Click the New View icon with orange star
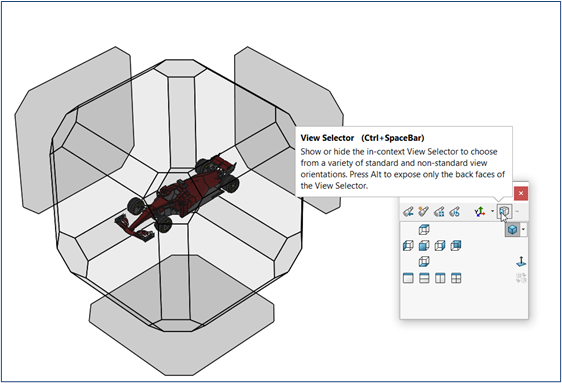This screenshot has height=383, width=562. [x=423, y=212]
